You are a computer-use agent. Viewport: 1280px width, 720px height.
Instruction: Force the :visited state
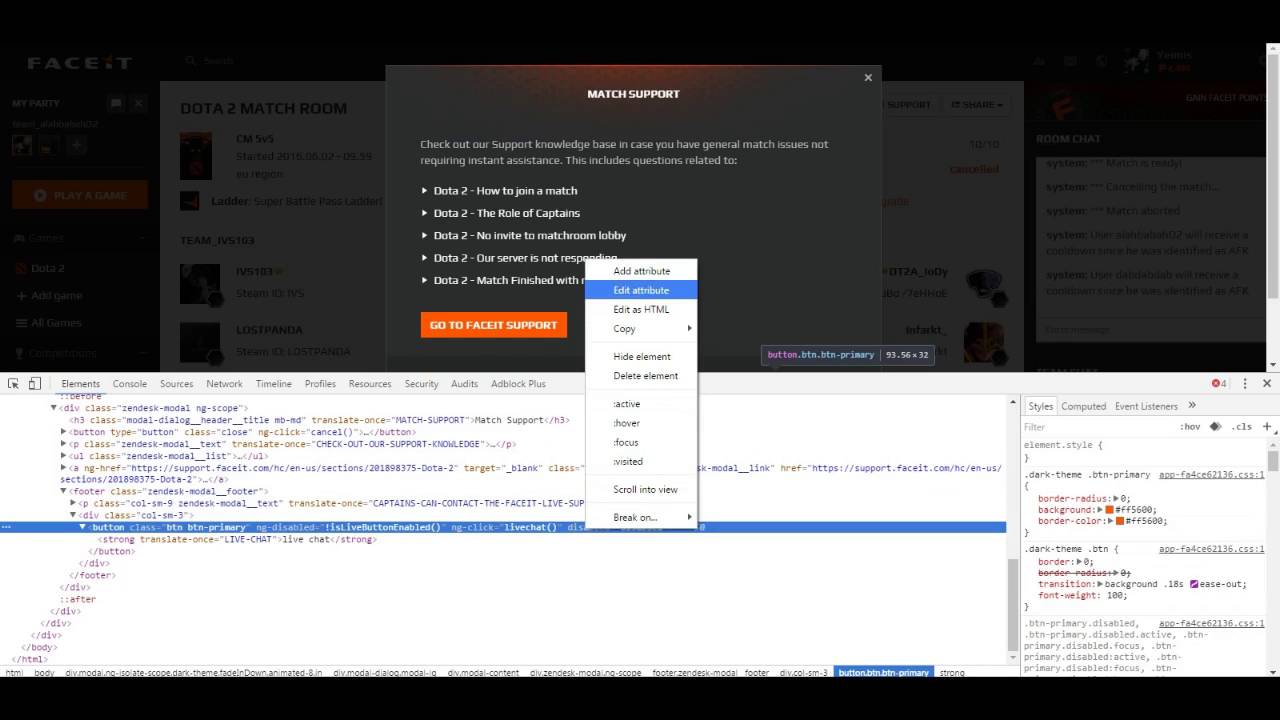(x=641, y=461)
